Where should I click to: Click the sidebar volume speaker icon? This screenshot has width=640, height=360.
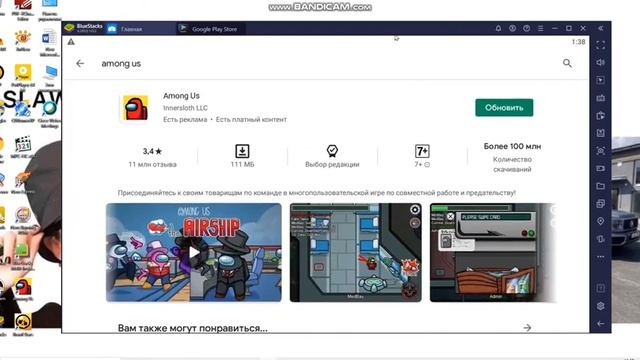click(600, 62)
